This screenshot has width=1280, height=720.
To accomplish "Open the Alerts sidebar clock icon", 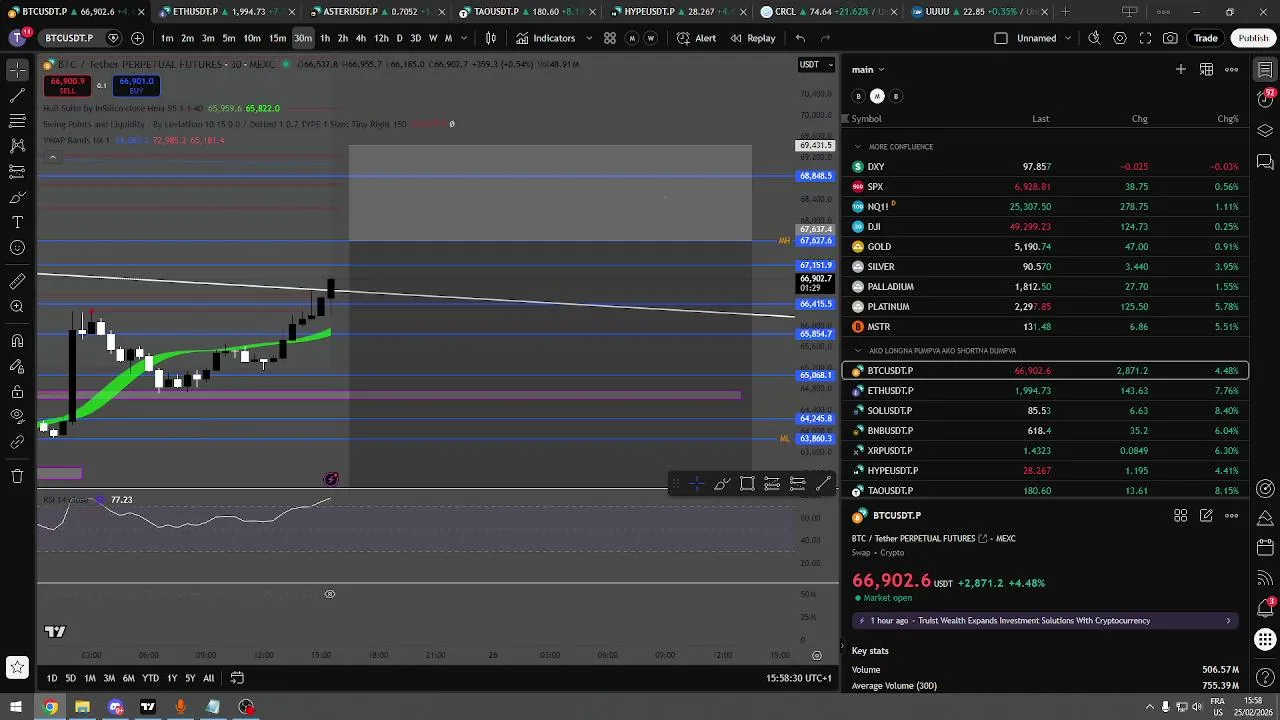I will [1265, 100].
